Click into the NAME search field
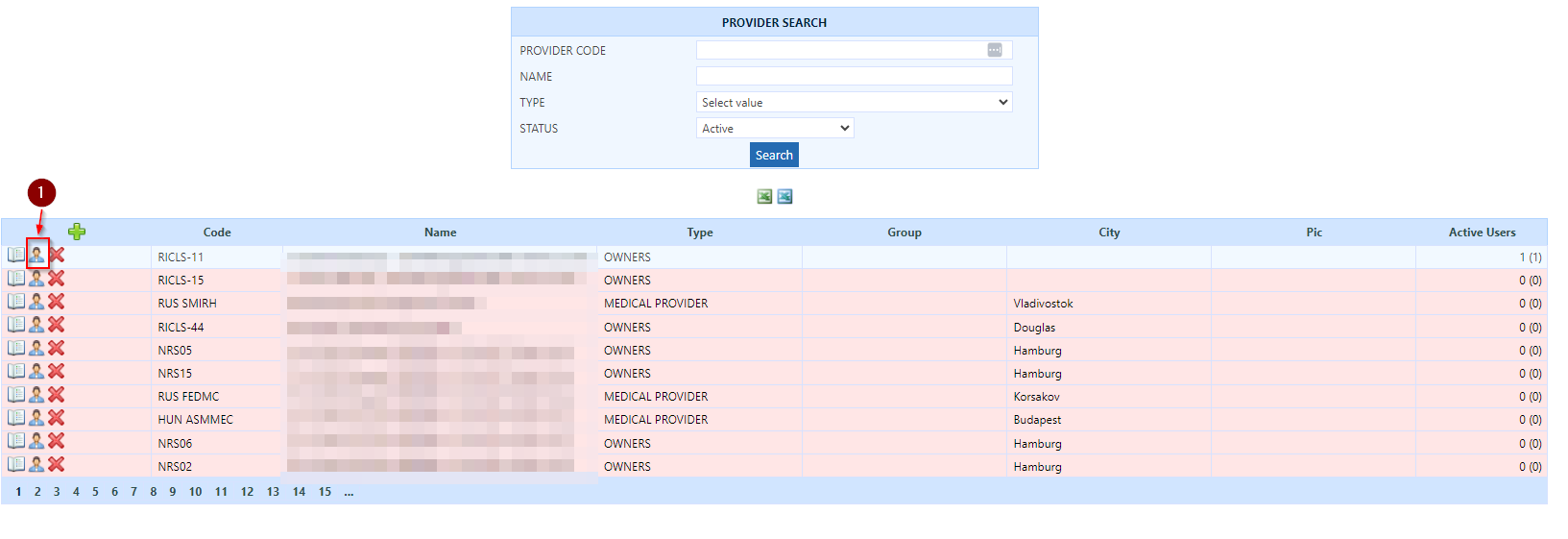Image resolution: width=1568 pixels, height=539 pixels. [x=854, y=76]
